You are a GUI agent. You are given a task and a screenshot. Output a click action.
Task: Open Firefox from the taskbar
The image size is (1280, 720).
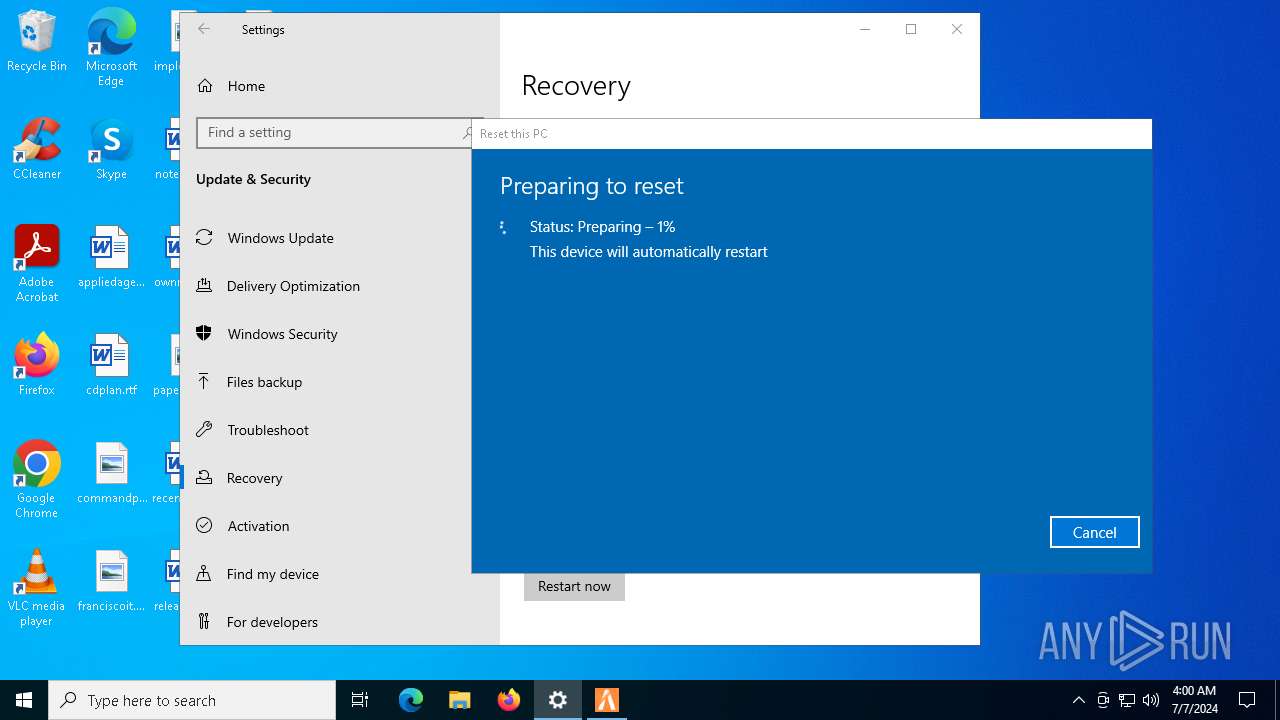[509, 700]
